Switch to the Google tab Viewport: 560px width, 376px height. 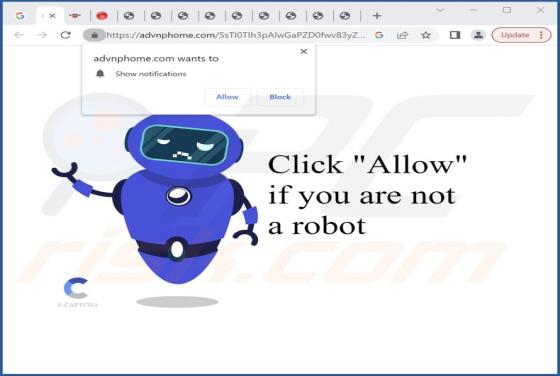click(20, 16)
